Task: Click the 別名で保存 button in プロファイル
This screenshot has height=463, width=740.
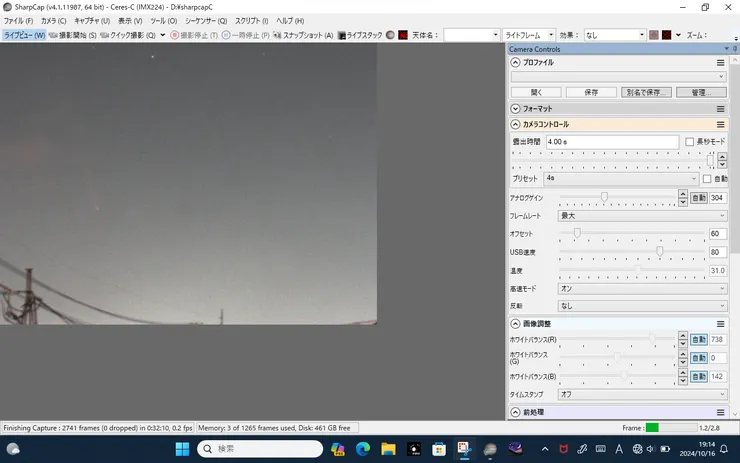Action: coord(646,92)
